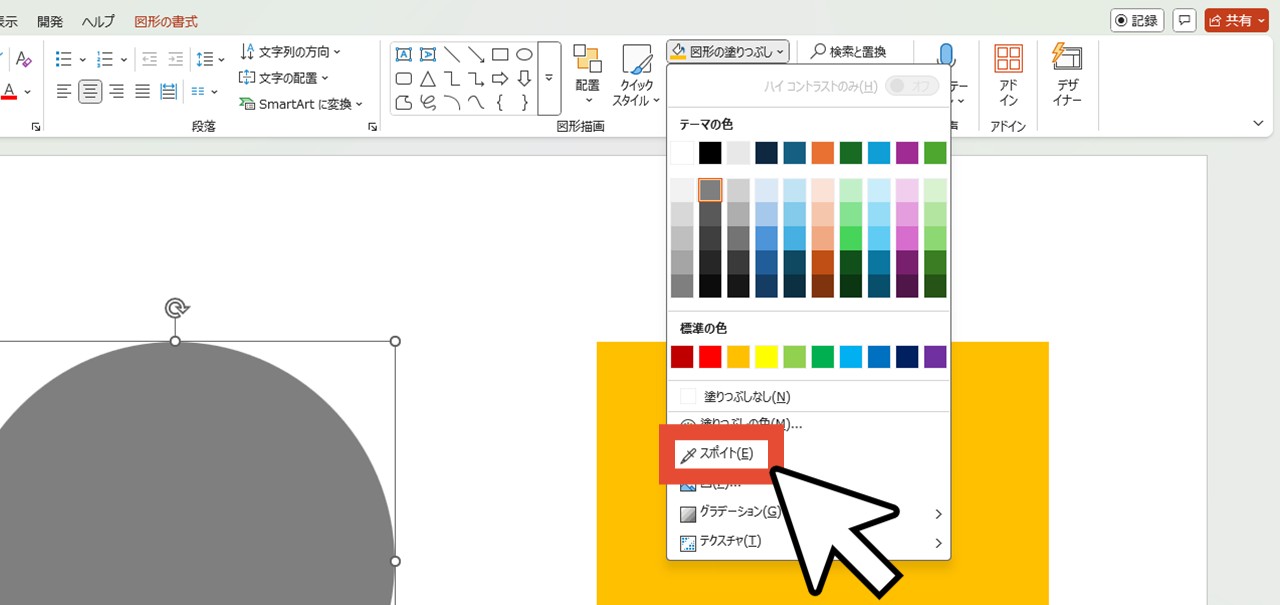The image size is (1280, 605).
Task: Toggle justify text alignment
Action: coord(142,92)
